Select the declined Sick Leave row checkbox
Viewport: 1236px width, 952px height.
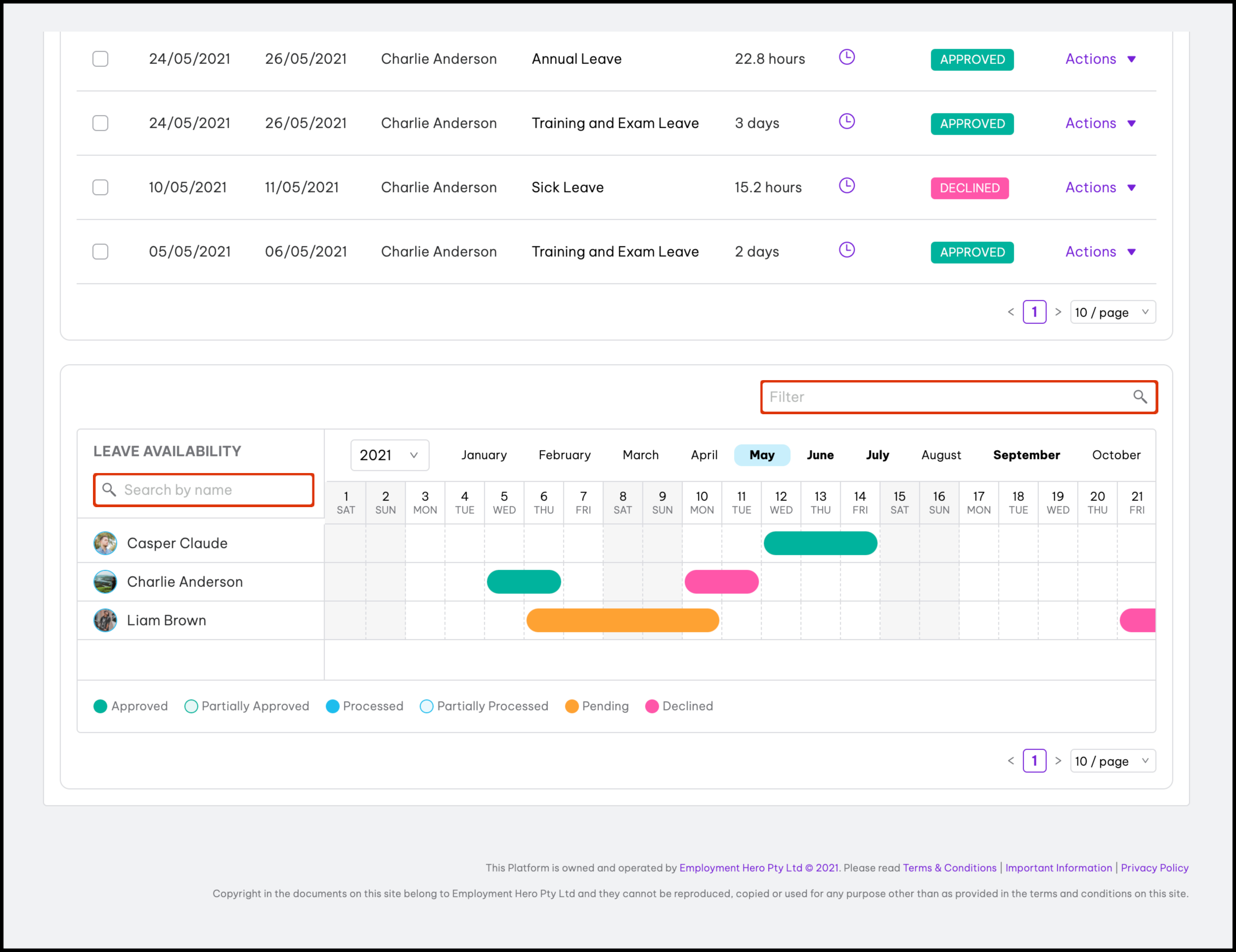point(100,187)
